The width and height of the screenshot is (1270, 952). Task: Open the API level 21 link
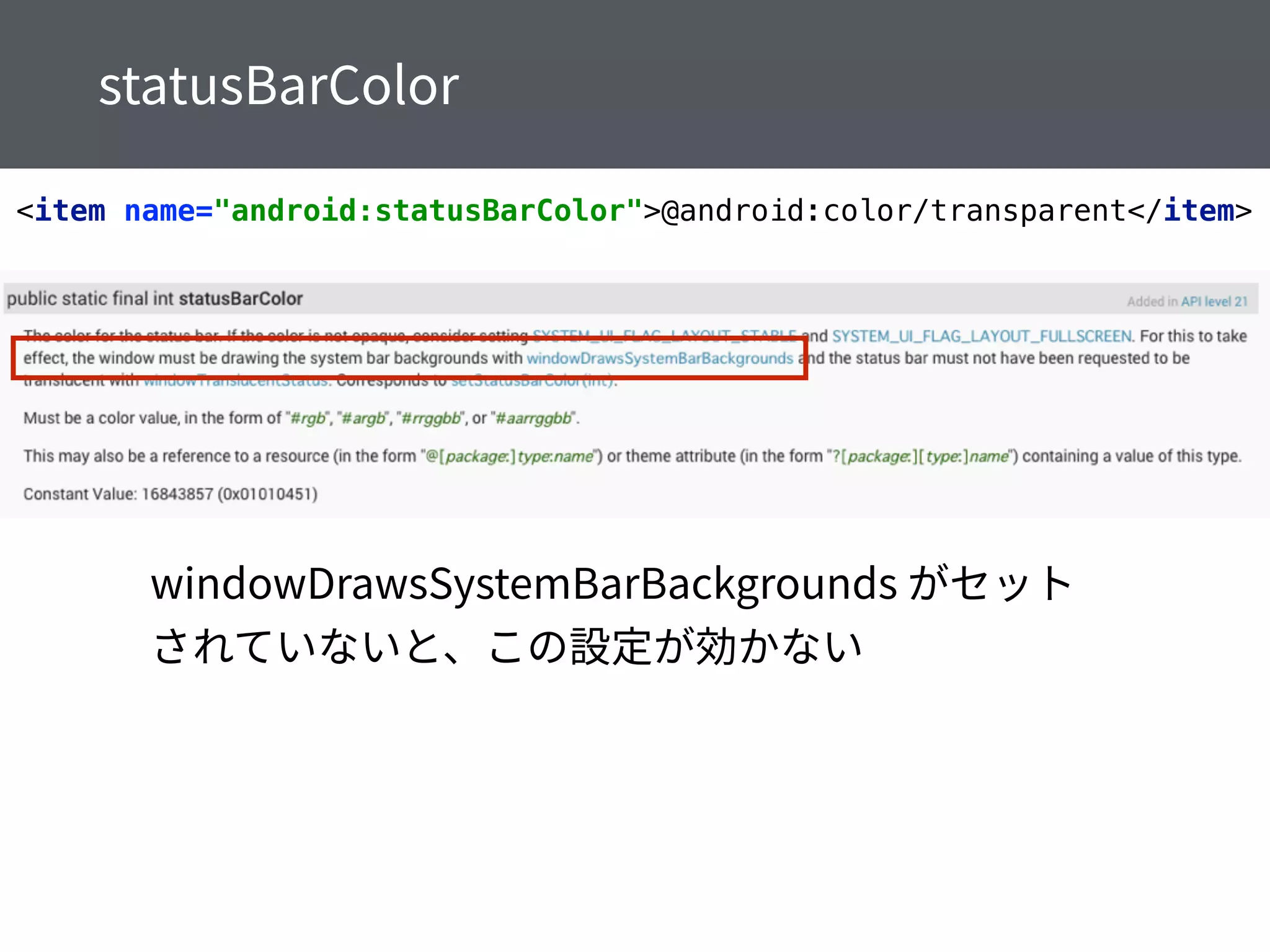pyautogui.click(x=1214, y=302)
